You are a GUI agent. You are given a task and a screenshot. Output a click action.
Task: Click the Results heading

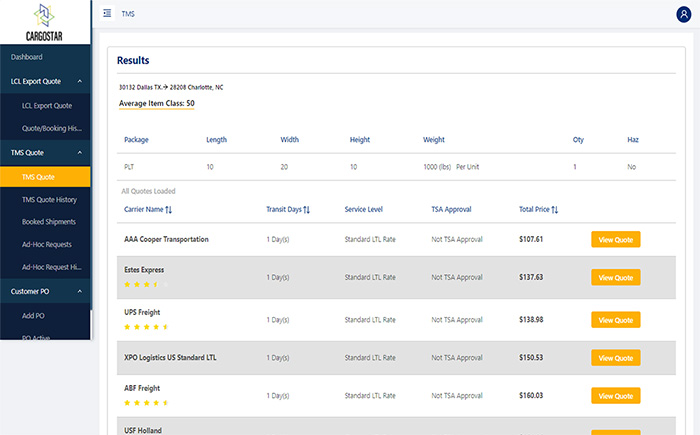tap(133, 60)
